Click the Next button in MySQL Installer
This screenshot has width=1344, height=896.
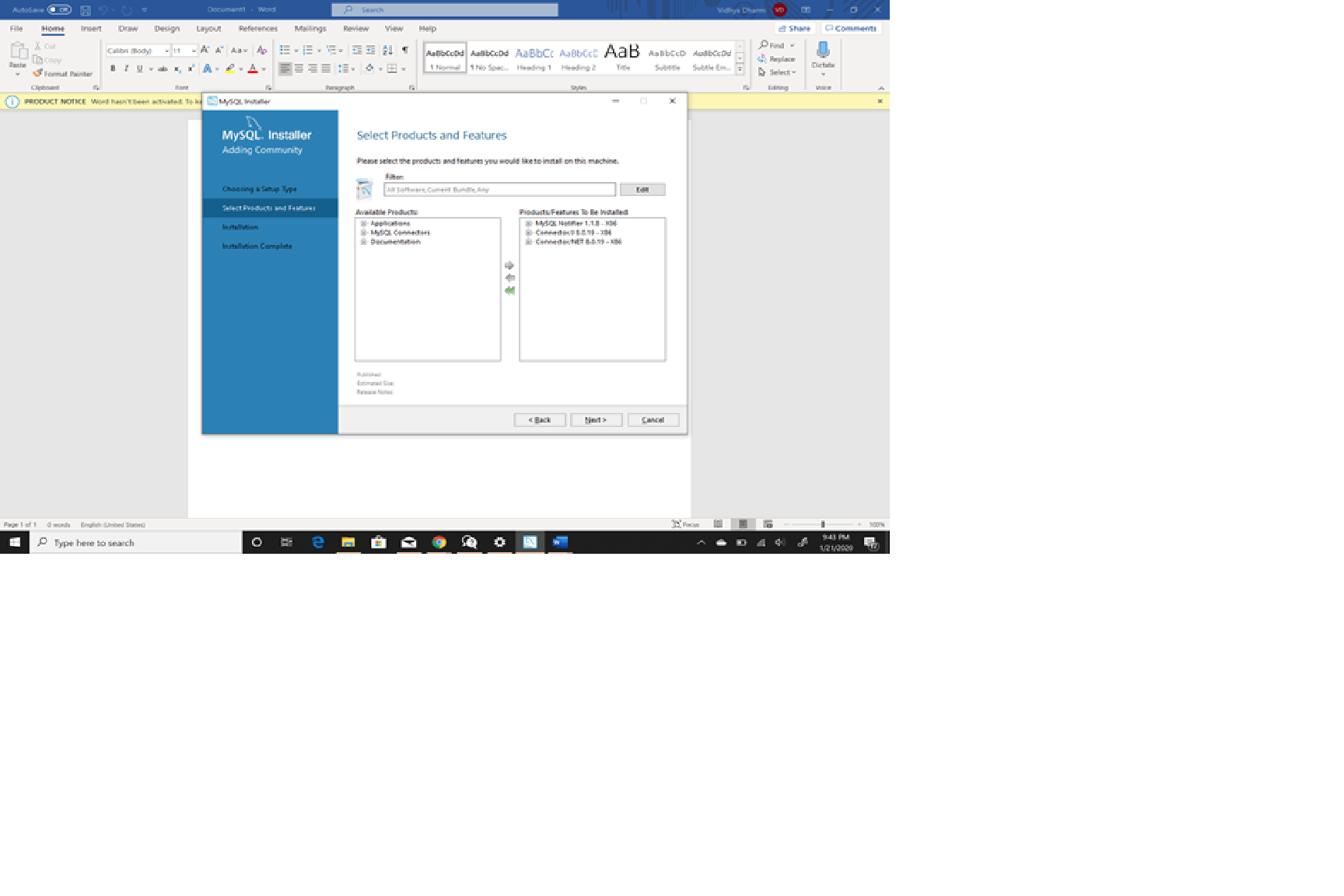click(596, 420)
